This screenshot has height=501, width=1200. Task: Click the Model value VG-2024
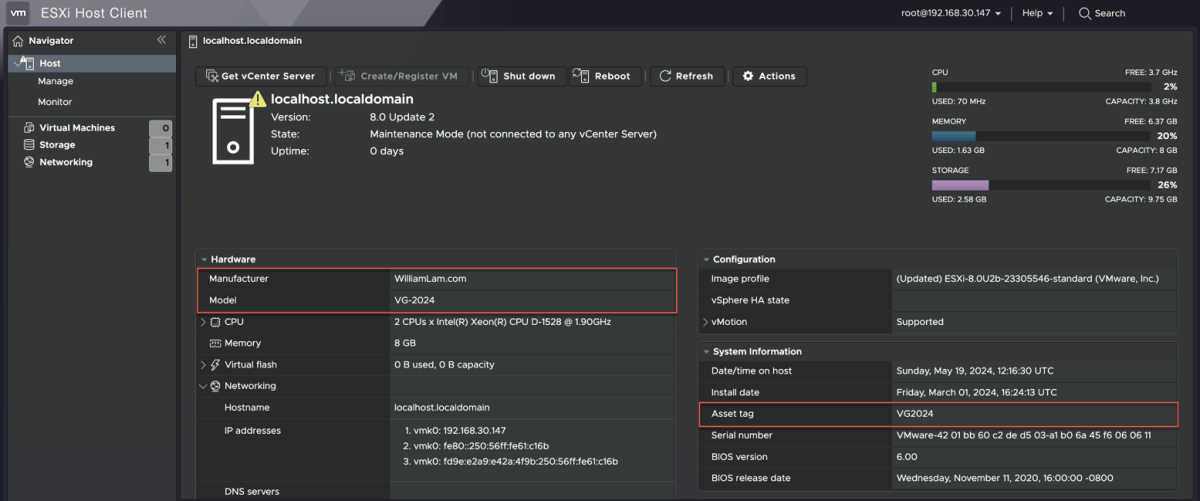tap(414, 300)
